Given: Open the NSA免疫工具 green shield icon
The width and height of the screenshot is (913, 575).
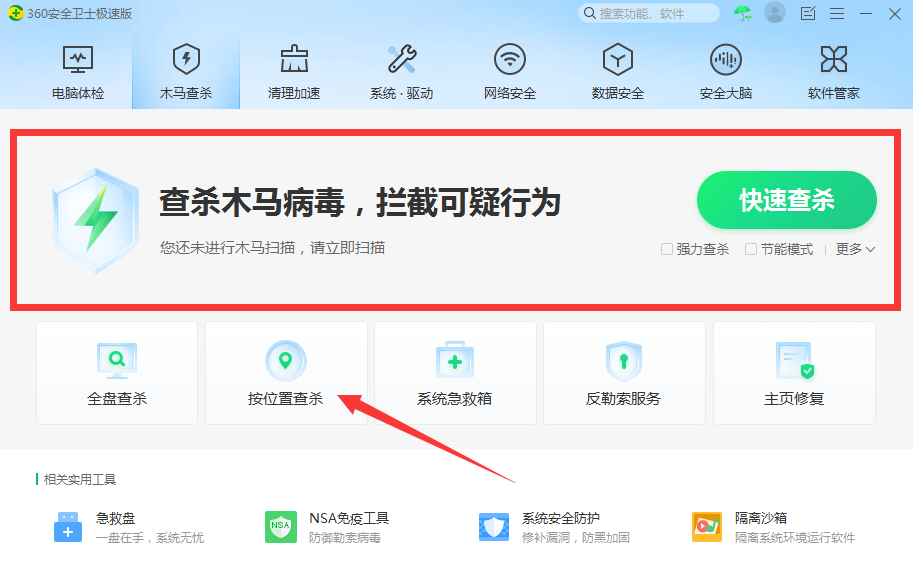Looking at the screenshot, I should click(281, 527).
